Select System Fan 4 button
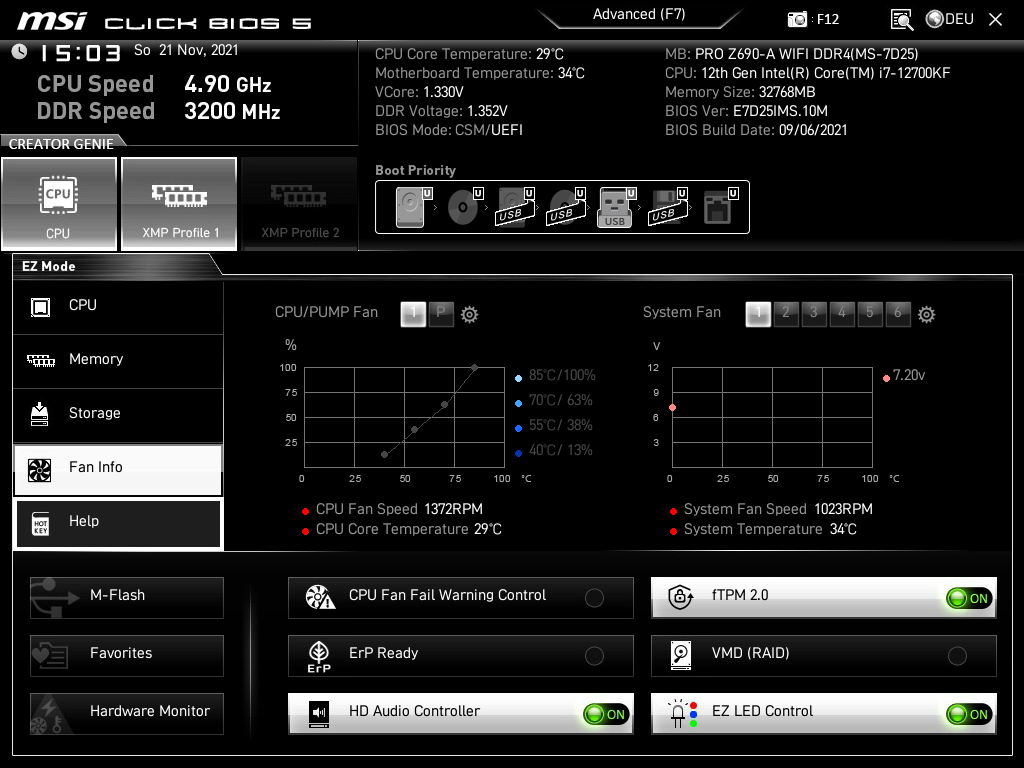Image resolution: width=1024 pixels, height=768 pixels. tap(842, 313)
